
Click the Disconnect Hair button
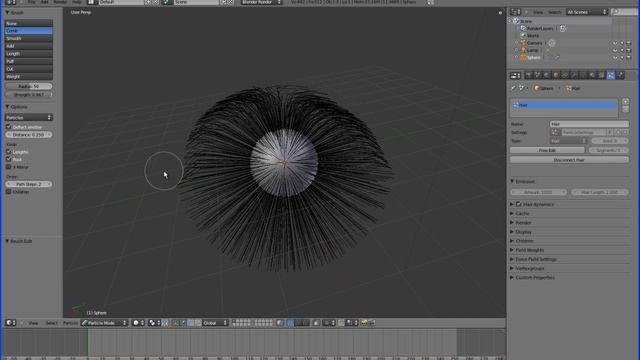[569, 160]
